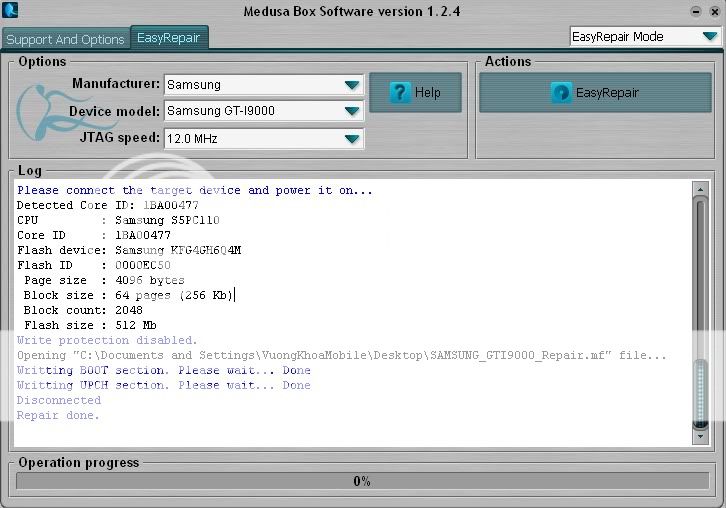Click the 'Please connect the target device' line
The height and width of the screenshot is (508, 726).
tap(195, 190)
